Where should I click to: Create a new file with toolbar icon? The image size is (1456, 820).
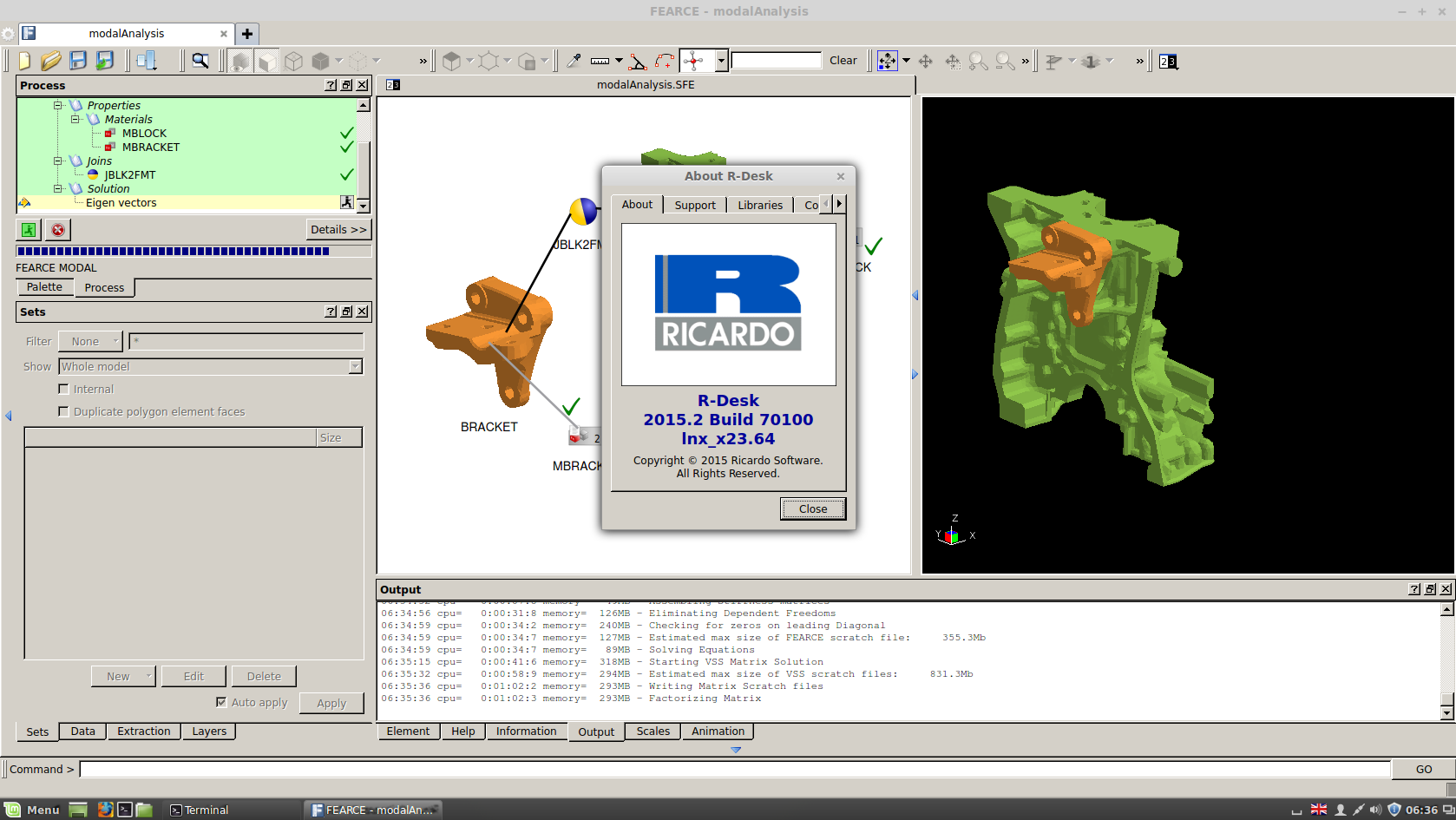pos(24,61)
